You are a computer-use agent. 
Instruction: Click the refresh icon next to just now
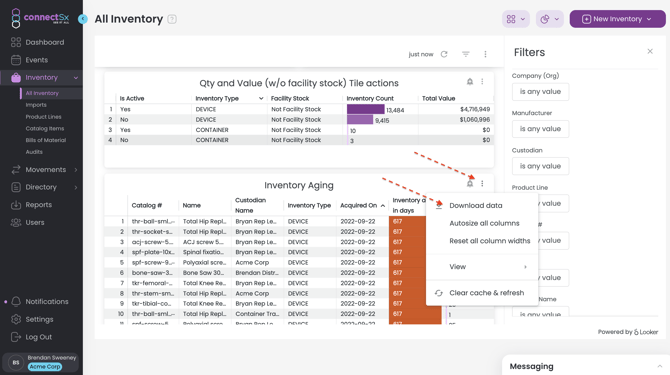444,54
